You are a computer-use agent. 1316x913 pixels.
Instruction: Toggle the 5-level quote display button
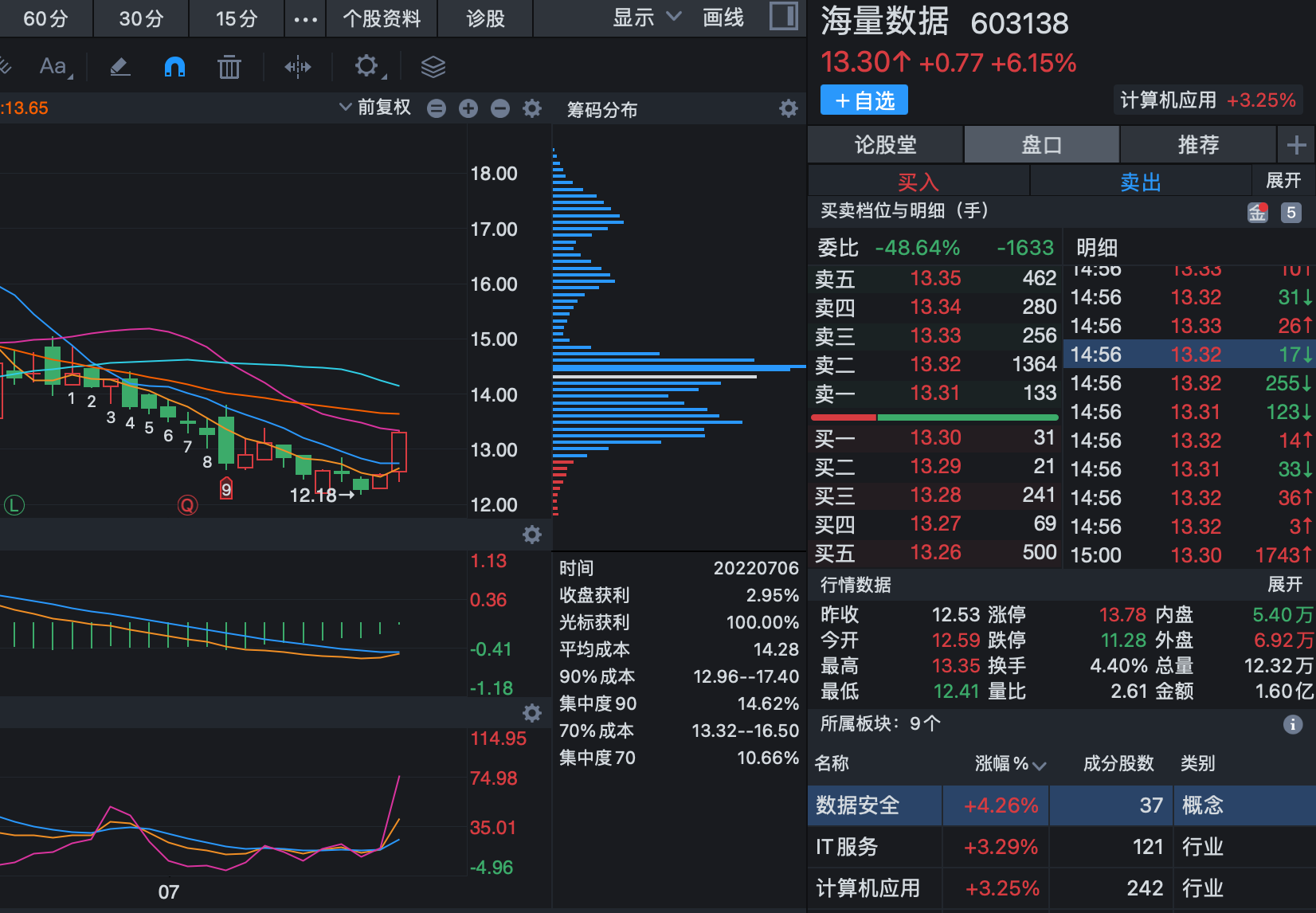[1291, 212]
